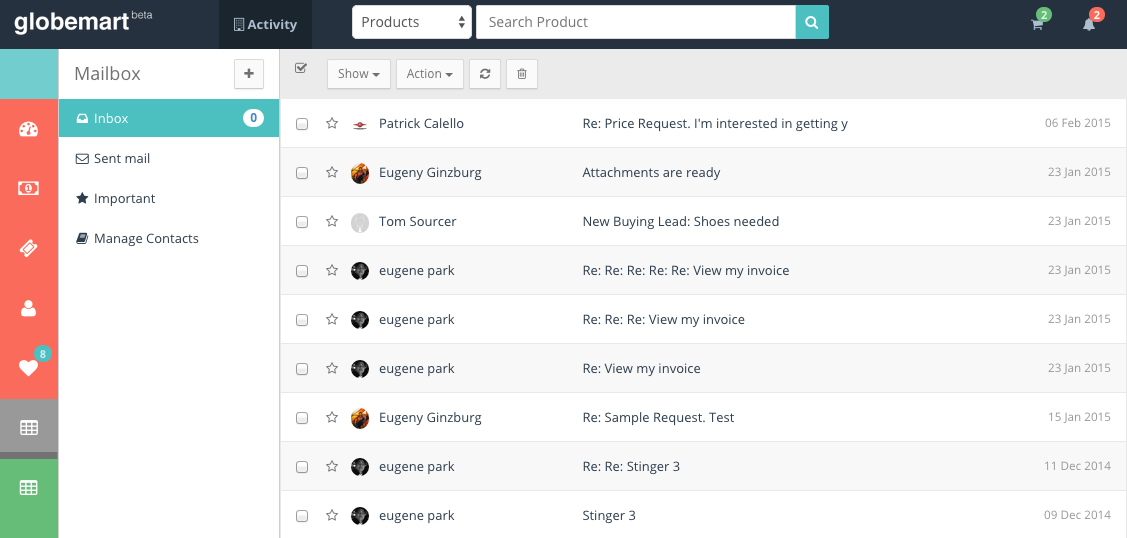The image size is (1127, 538).
Task: Refresh the mailbox message list
Action: (485, 74)
